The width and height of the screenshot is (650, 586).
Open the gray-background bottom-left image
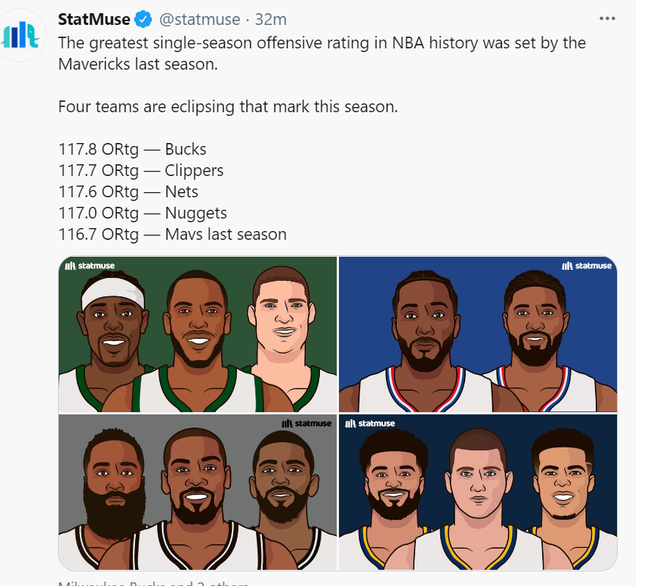[198, 492]
